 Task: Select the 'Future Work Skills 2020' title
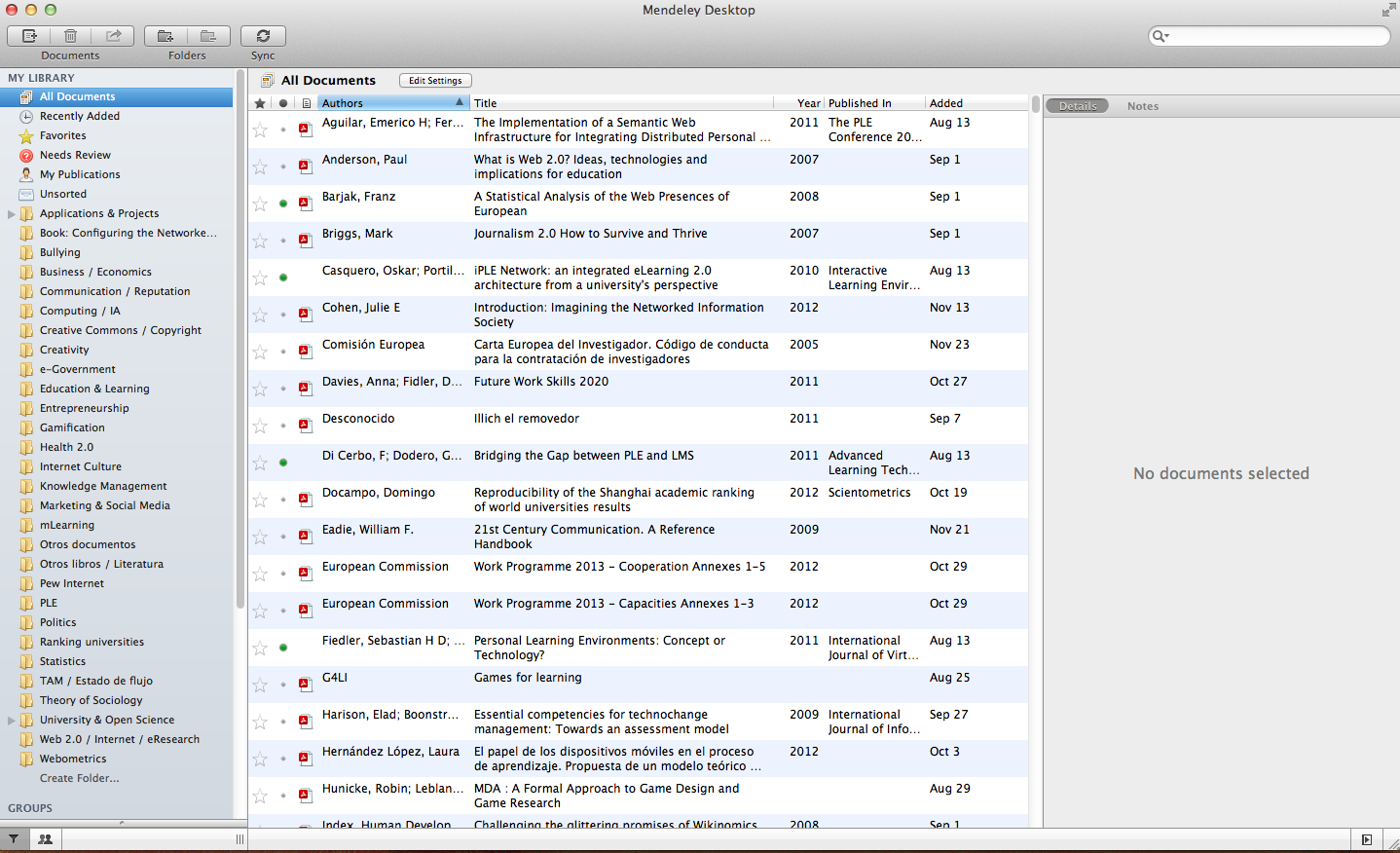541,382
